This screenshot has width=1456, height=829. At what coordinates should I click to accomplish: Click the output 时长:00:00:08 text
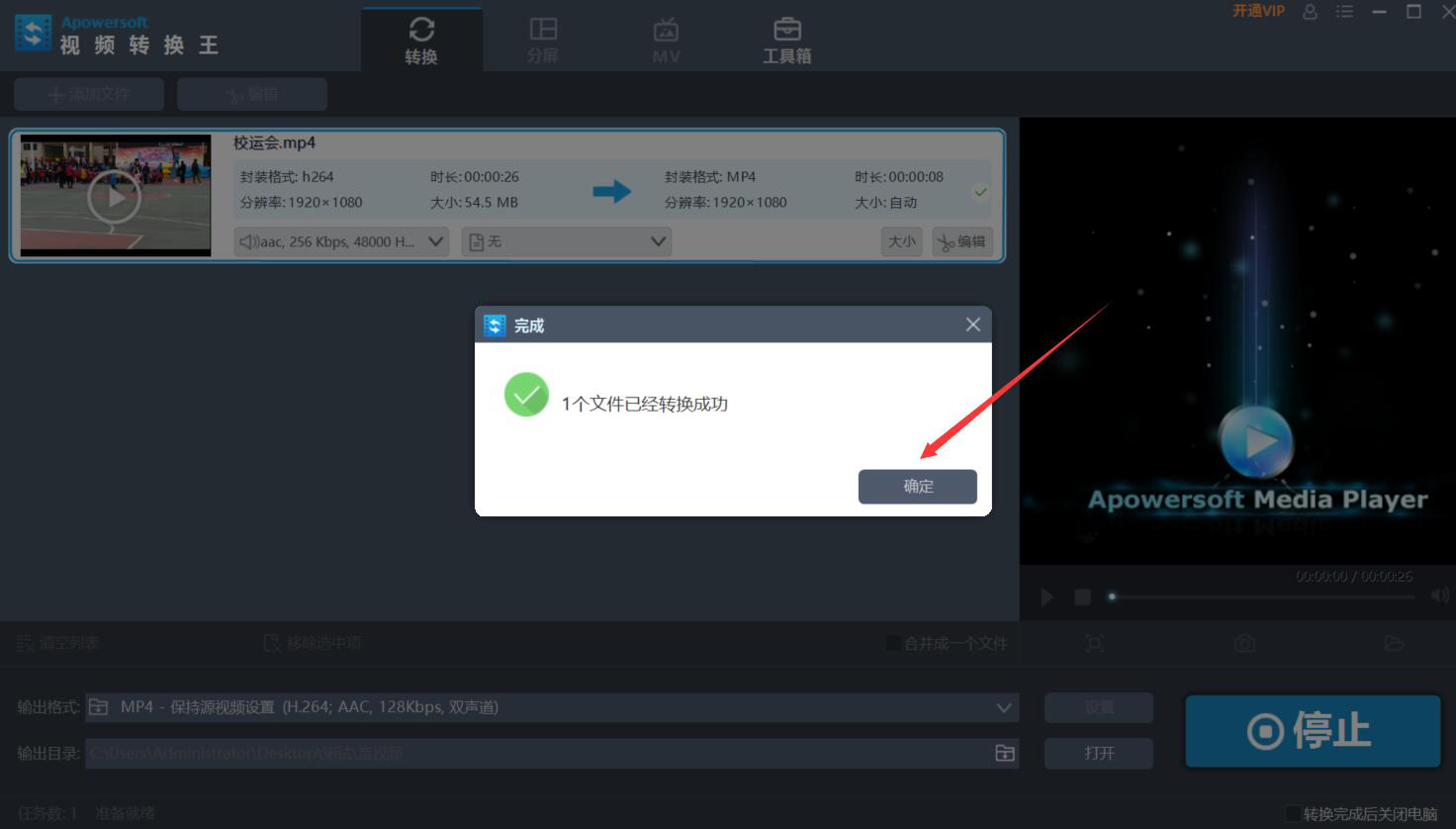[899, 177]
